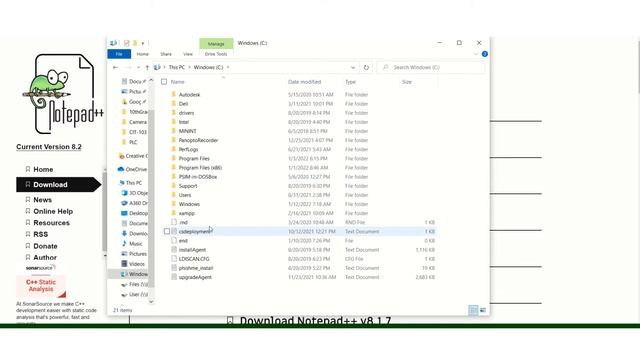Viewport: 640px width, 360px height.
Task: Open Resources link on website
Action: (x=51, y=223)
